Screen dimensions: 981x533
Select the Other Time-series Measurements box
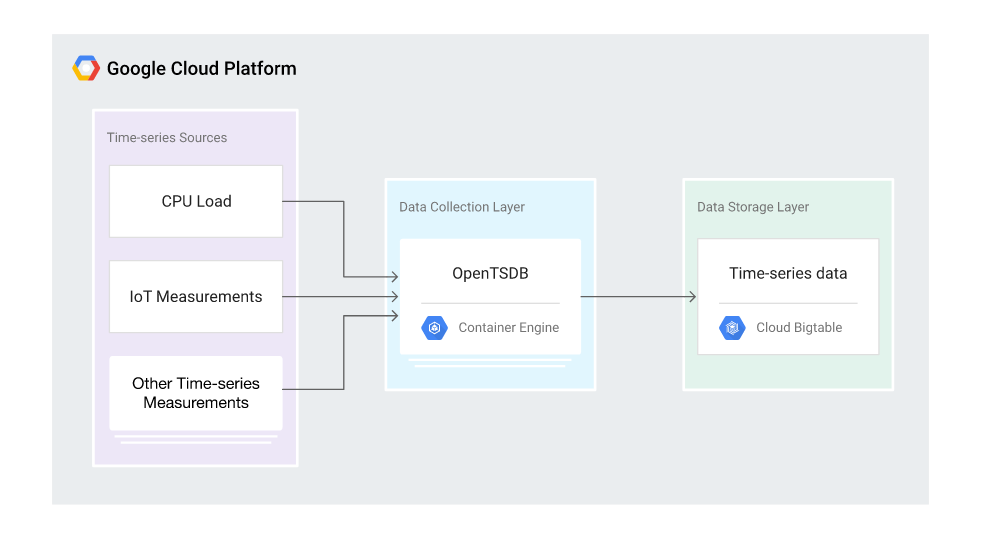pos(196,393)
